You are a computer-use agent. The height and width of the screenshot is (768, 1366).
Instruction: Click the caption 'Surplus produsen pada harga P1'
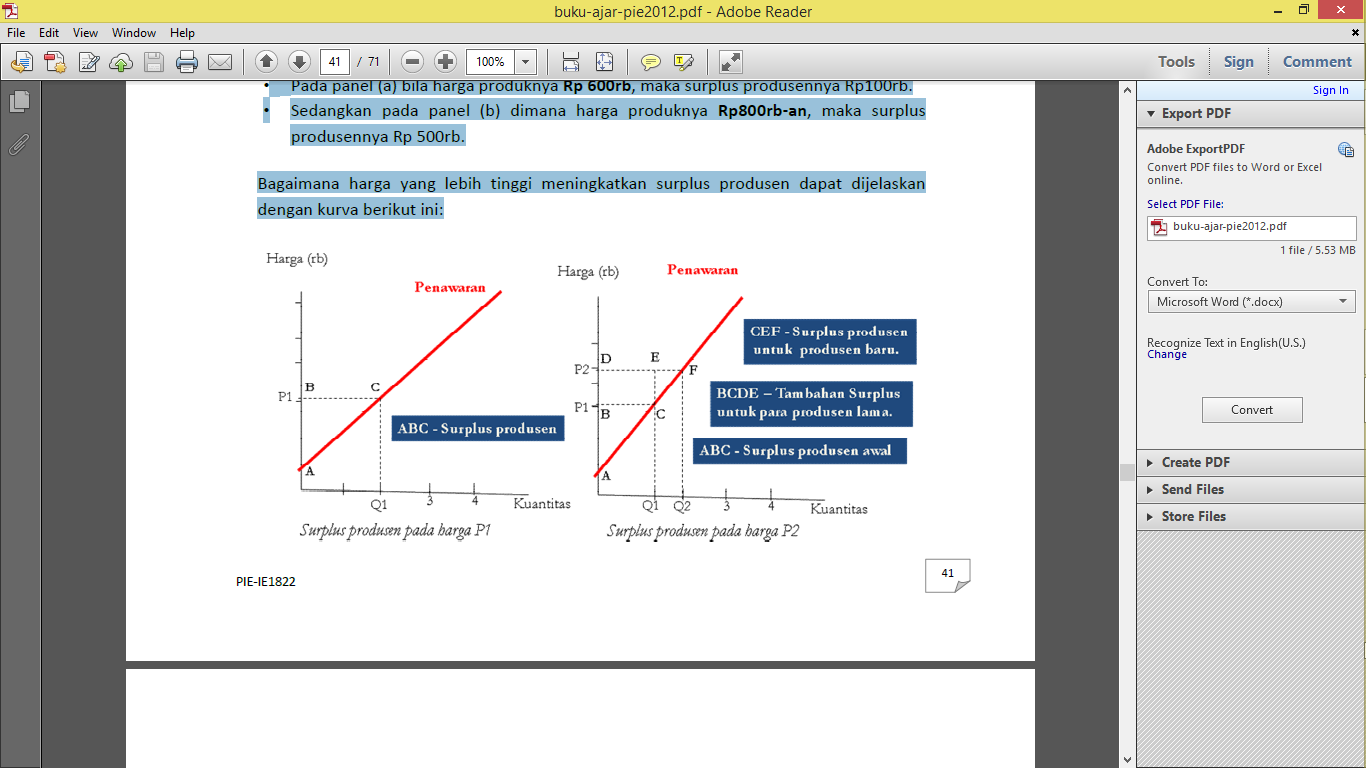click(x=396, y=530)
